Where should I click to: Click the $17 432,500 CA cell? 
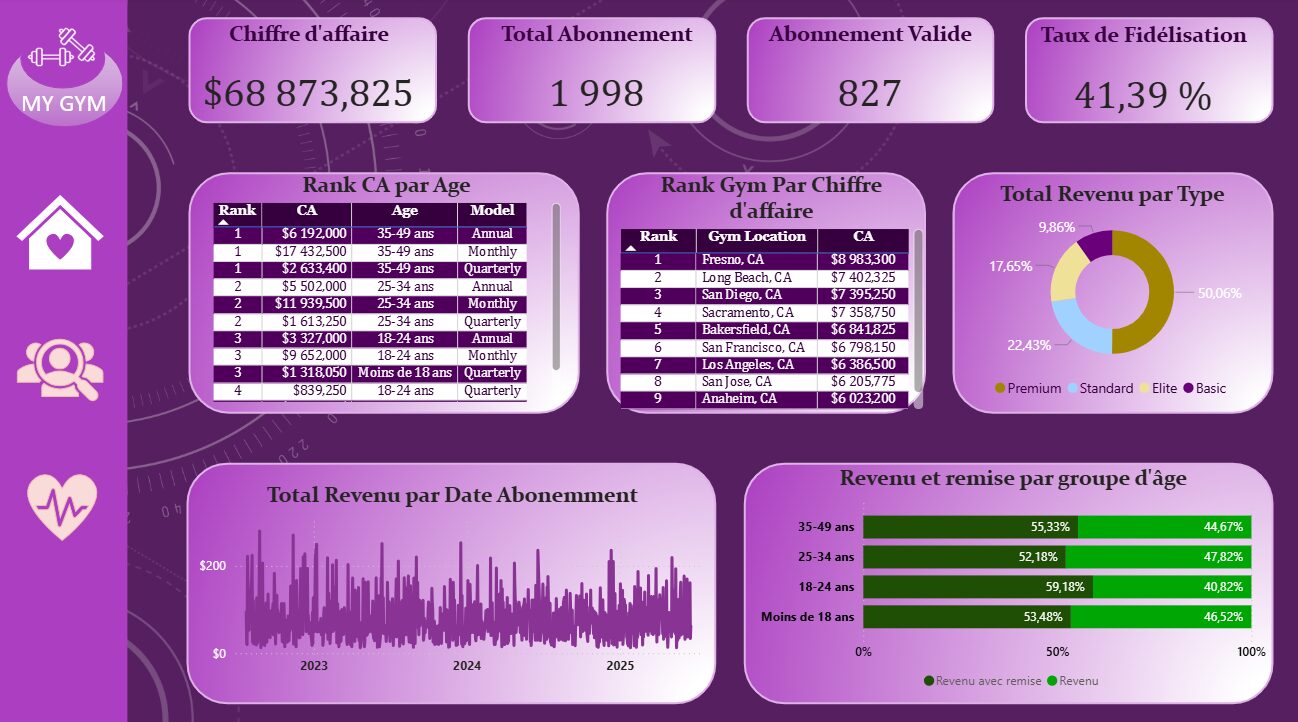[x=307, y=251]
